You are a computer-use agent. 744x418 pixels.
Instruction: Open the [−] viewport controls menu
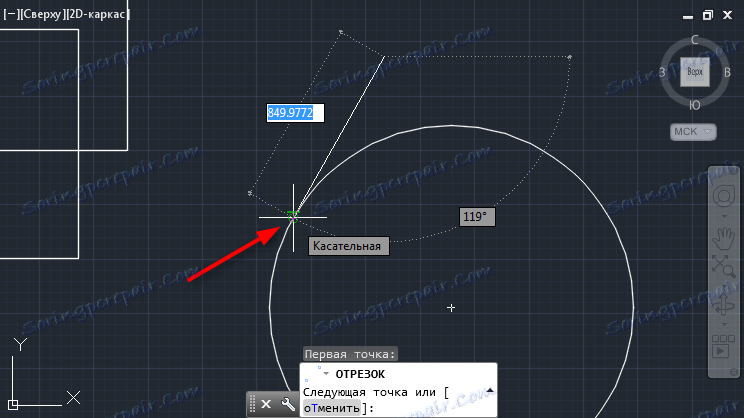[11, 14]
